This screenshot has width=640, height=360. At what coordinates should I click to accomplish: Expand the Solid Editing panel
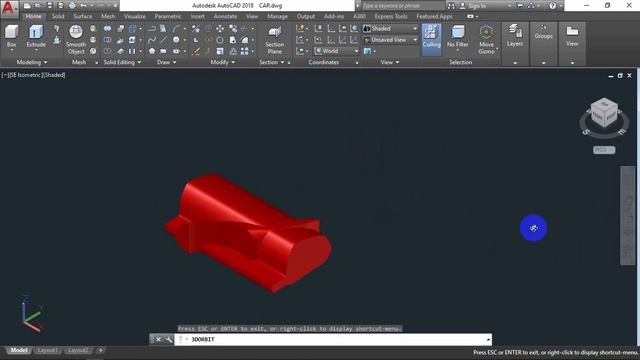122,62
